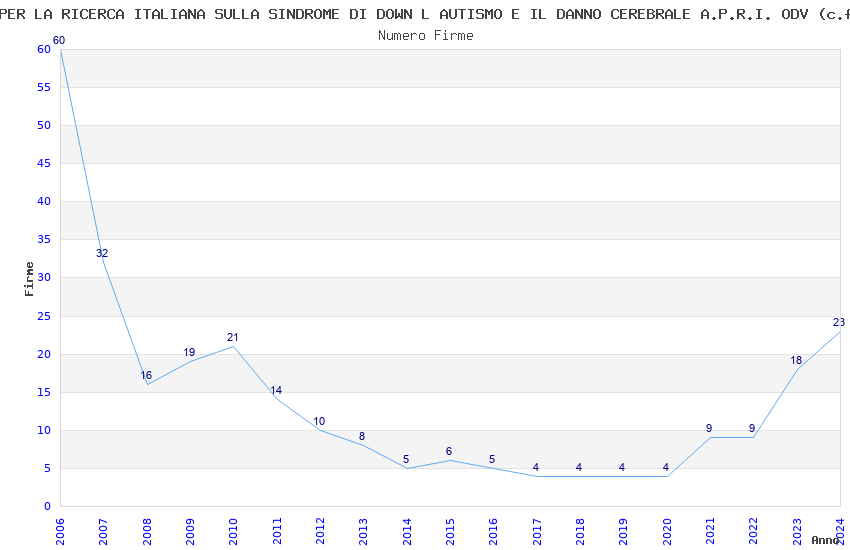Click the y-axis value 45
Image resolution: width=850 pixels, height=550 pixels.
pyautogui.click(x=44, y=163)
